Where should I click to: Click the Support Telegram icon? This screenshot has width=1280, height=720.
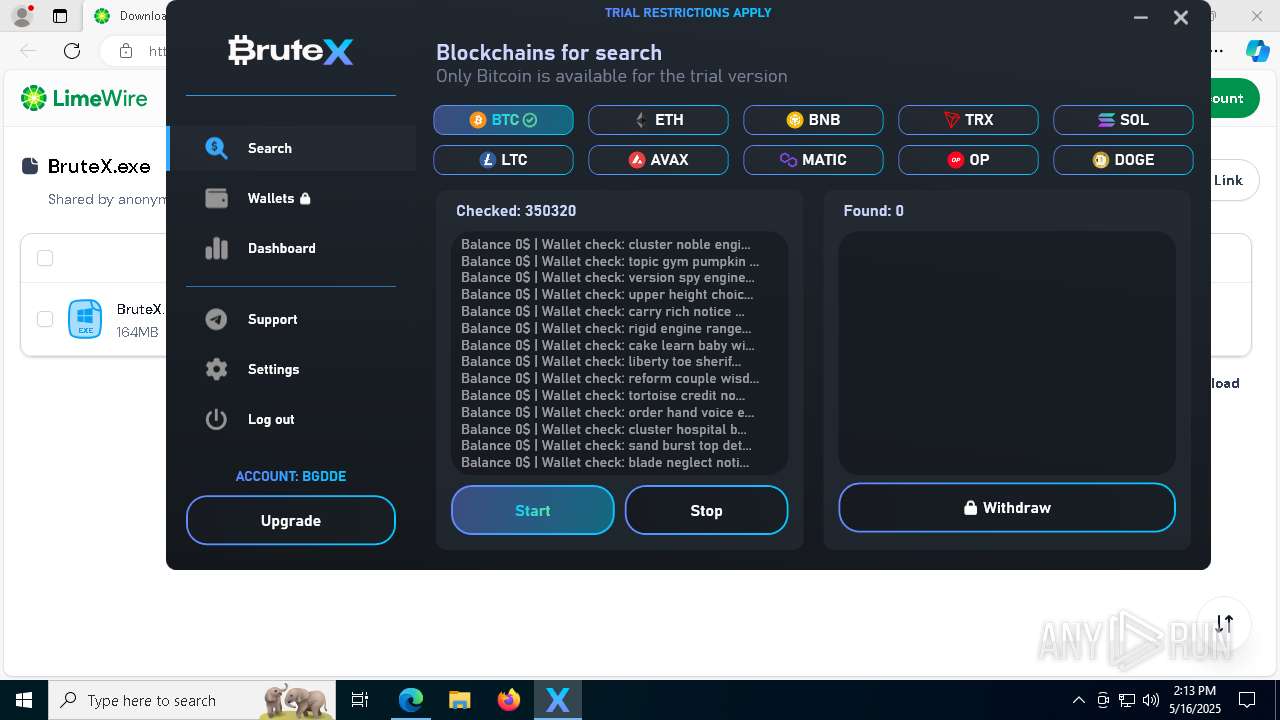click(x=217, y=319)
